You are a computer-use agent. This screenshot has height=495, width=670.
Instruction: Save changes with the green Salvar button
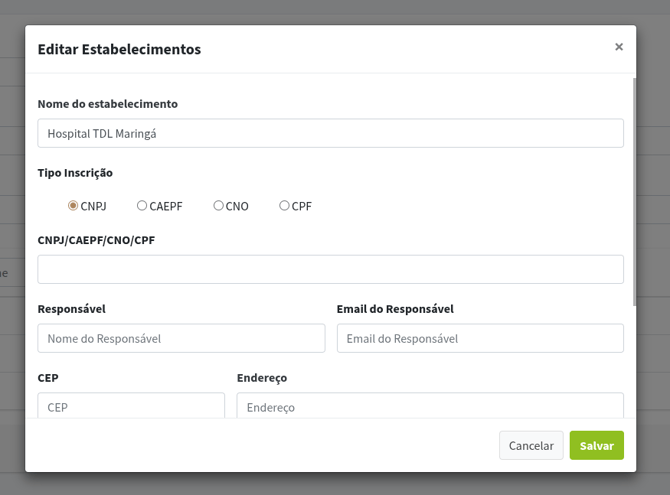coord(596,445)
